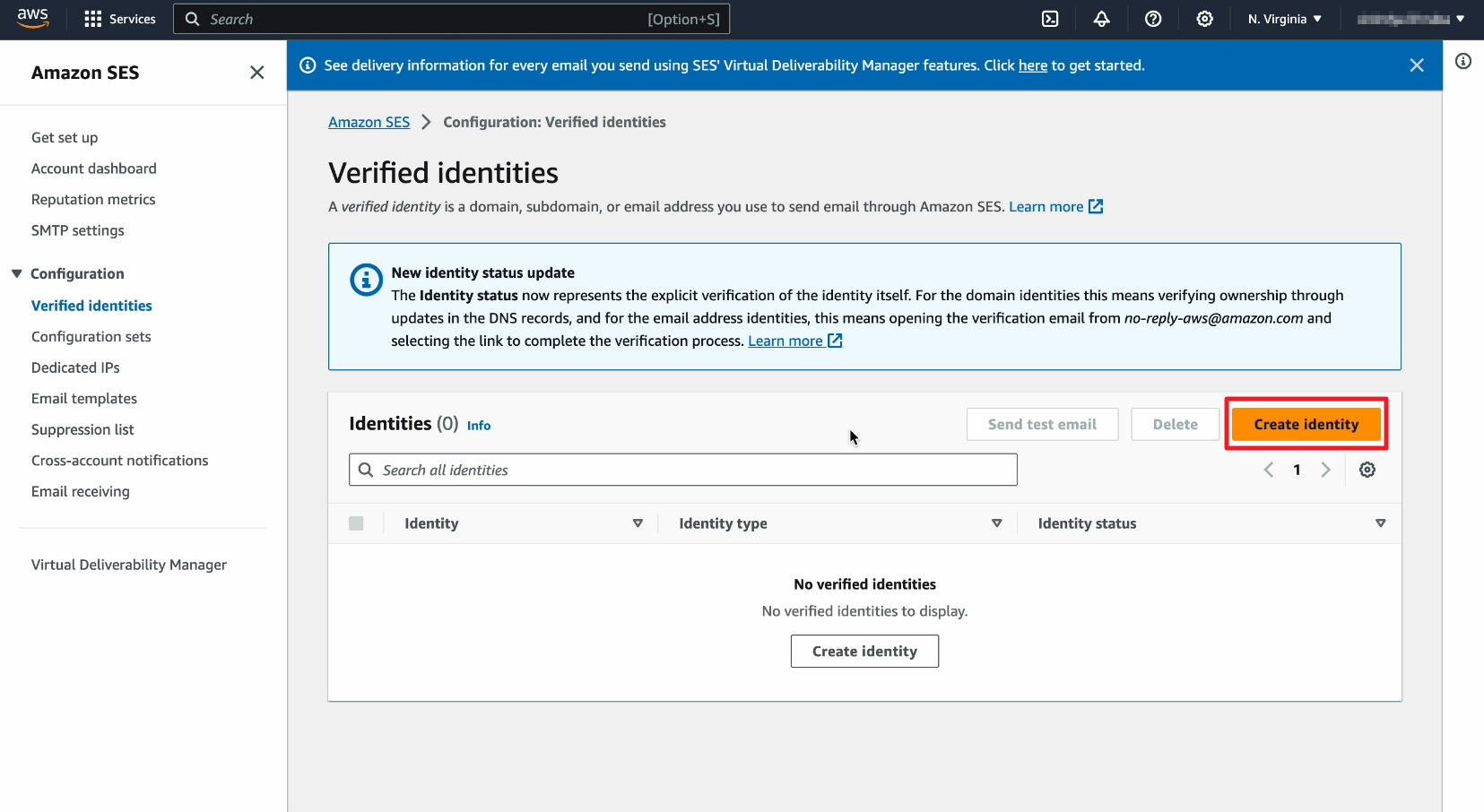Go to Configuration sets in sidebar
1484x812 pixels.
(x=91, y=337)
